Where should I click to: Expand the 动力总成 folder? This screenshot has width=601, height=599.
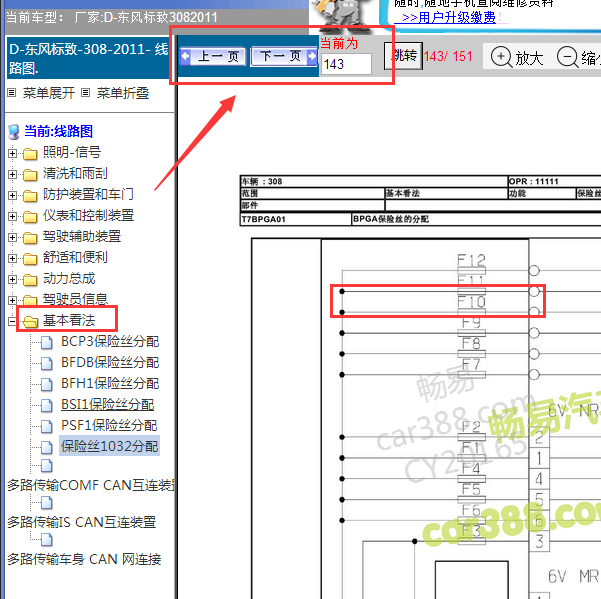[12, 279]
